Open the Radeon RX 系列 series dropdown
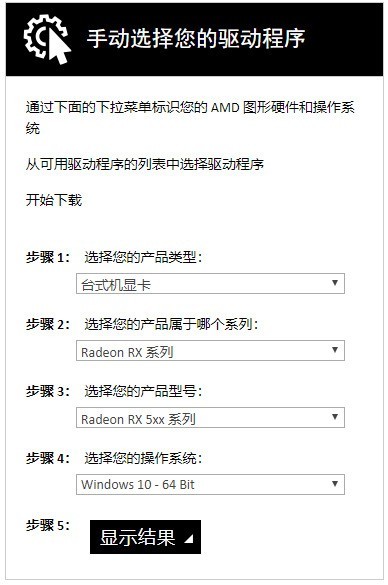 210,350
